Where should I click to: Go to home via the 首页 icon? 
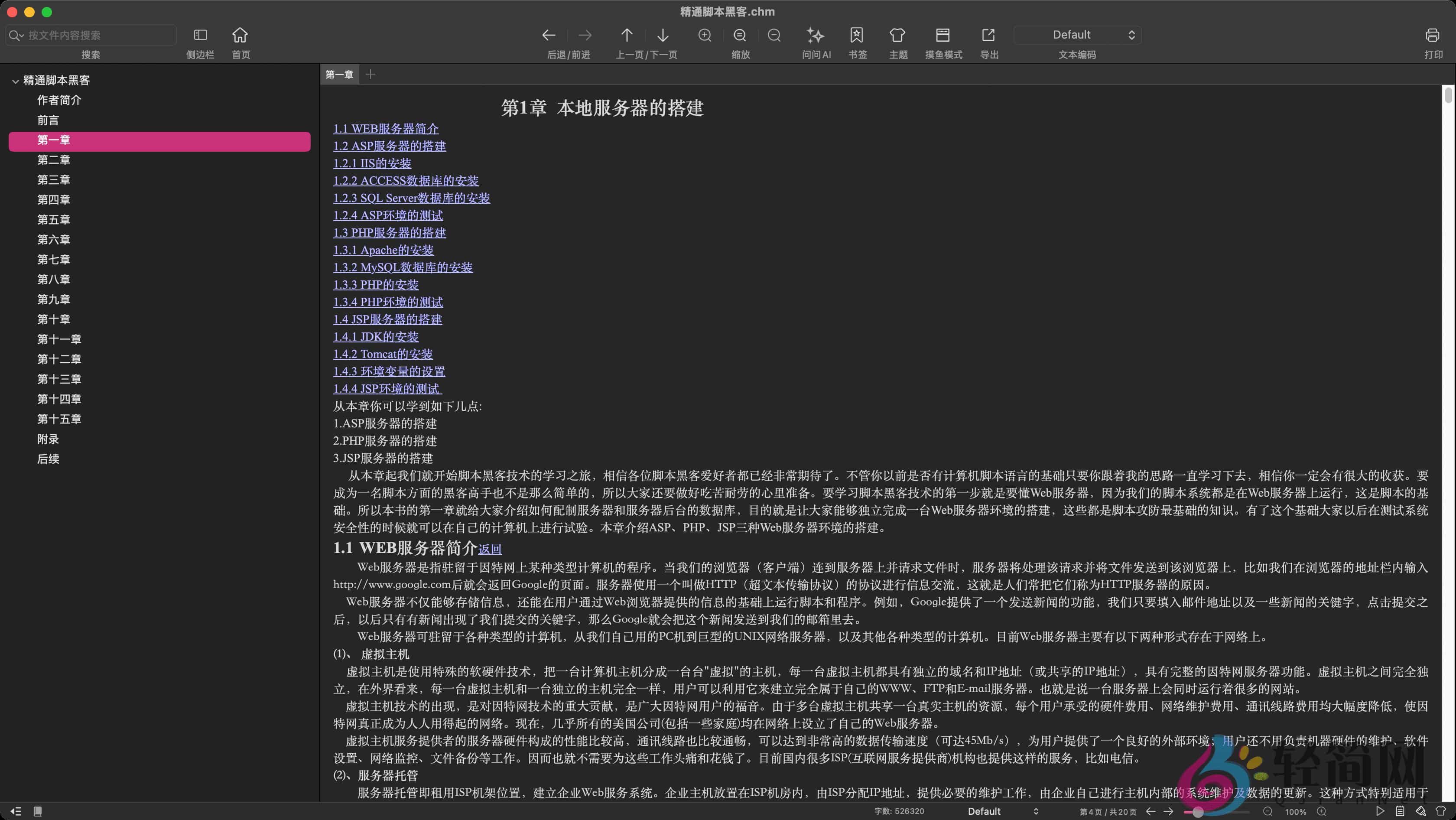240,35
